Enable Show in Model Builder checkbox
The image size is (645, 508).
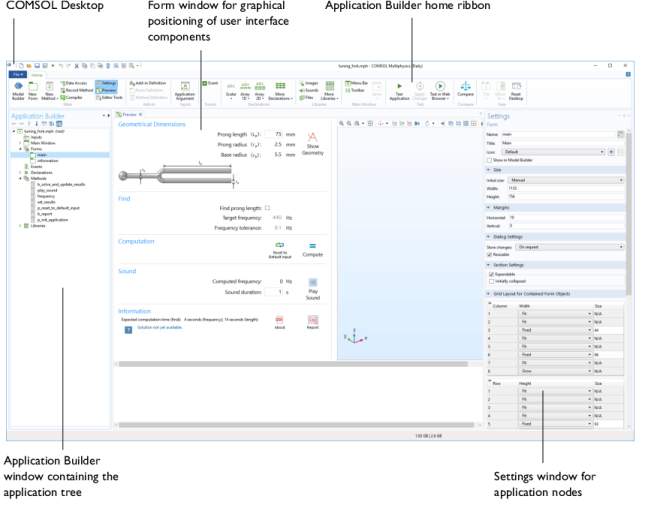[489, 160]
